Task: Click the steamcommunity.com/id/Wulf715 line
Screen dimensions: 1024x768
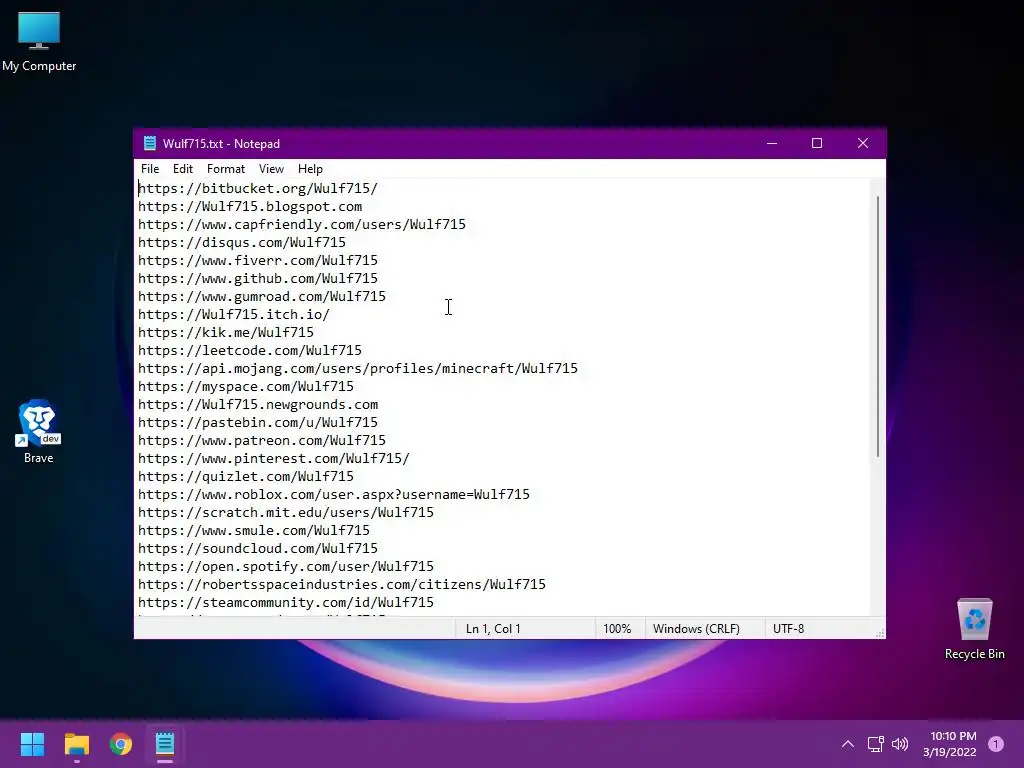Action: point(286,602)
